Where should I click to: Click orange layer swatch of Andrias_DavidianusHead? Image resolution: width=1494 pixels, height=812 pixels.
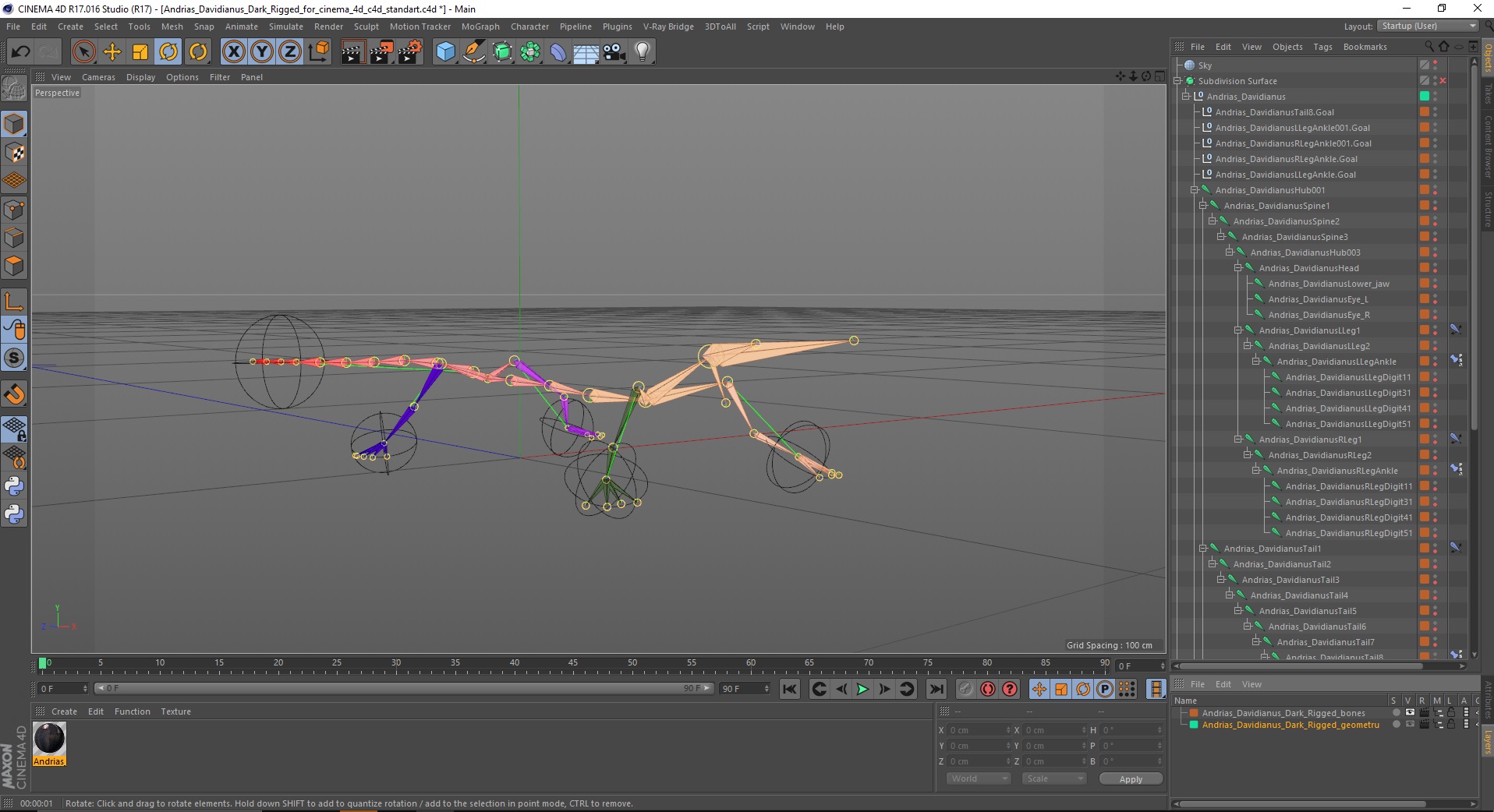coord(1425,268)
